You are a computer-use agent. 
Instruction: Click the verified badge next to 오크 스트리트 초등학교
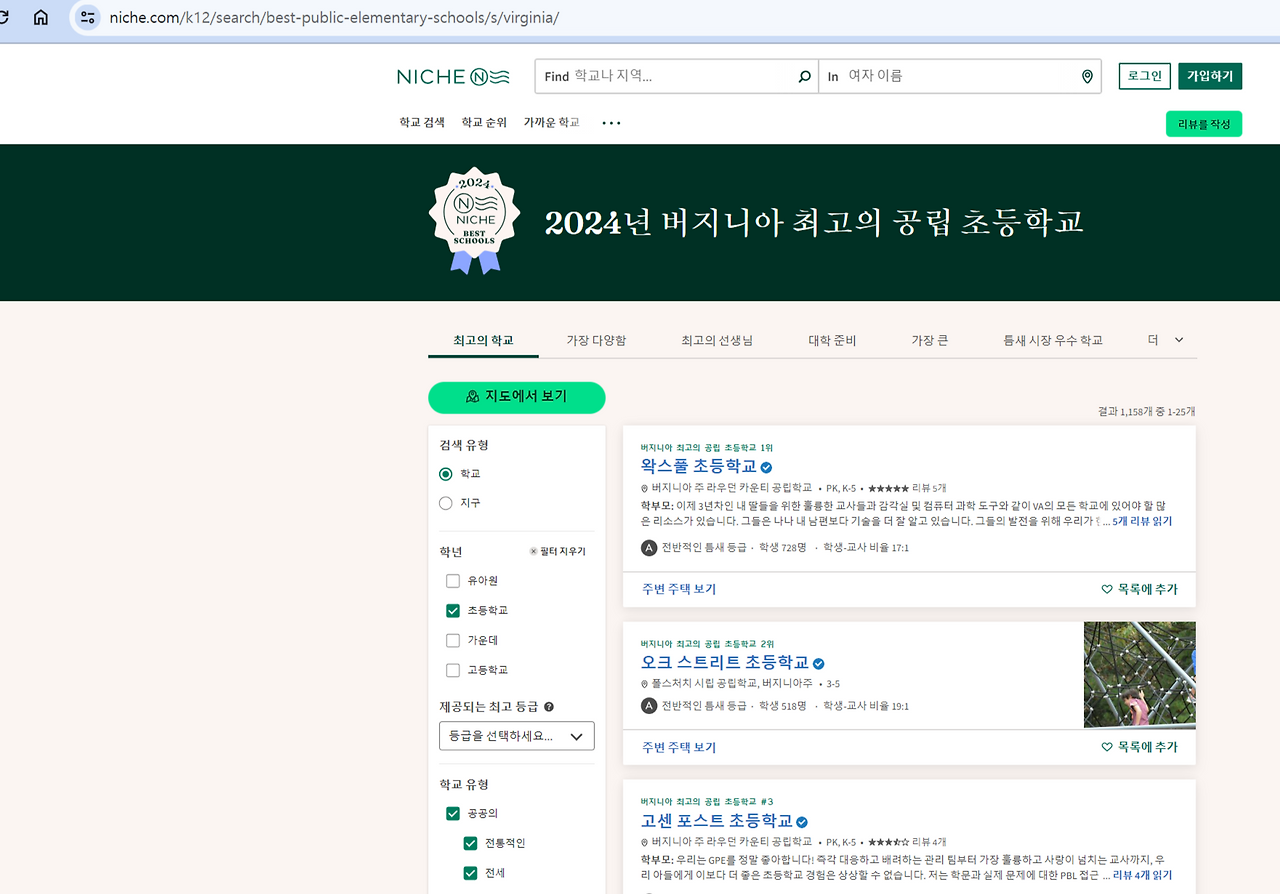point(819,663)
